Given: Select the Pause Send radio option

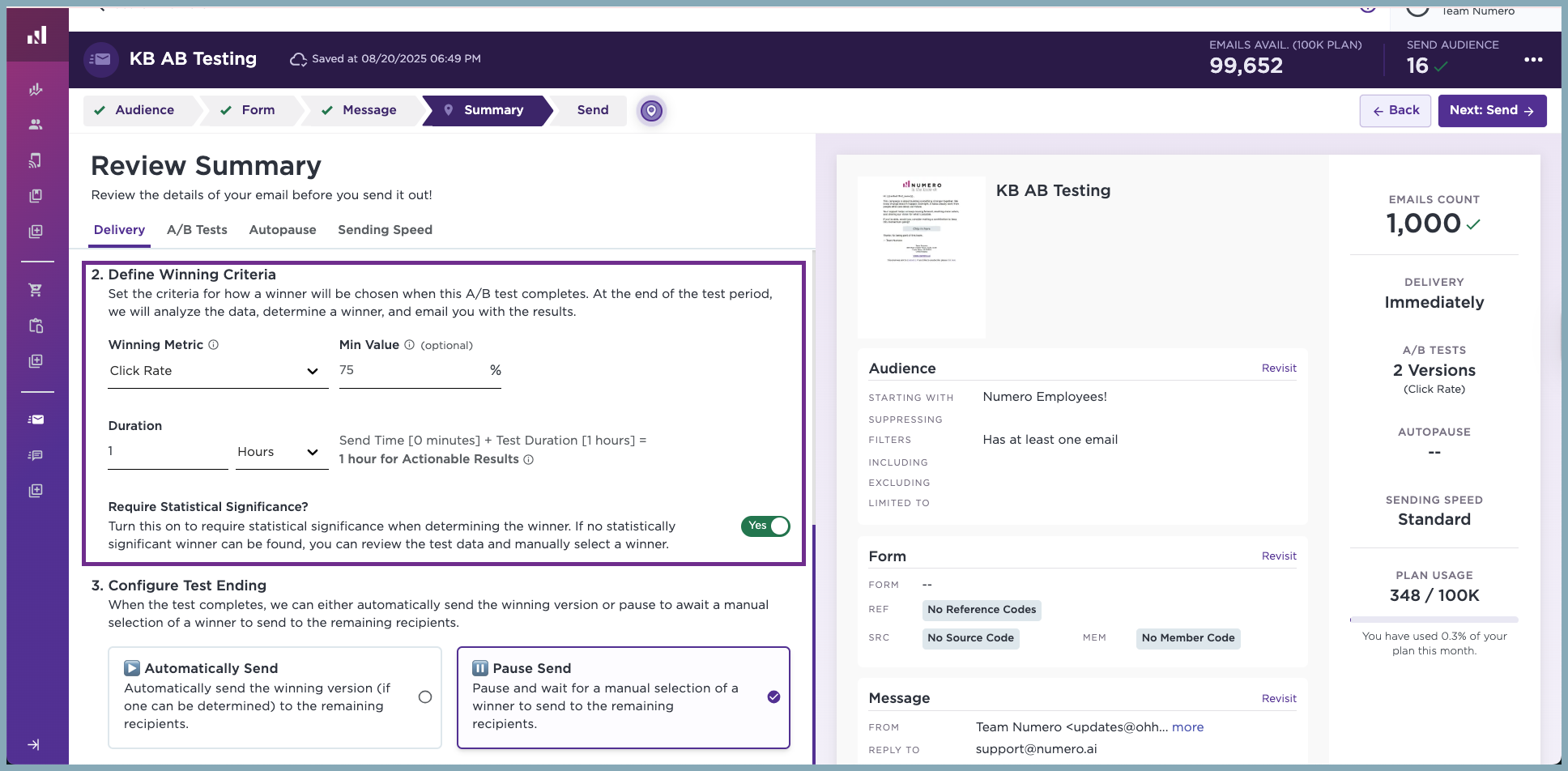Looking at the screenshot, I should click(774, 697).
